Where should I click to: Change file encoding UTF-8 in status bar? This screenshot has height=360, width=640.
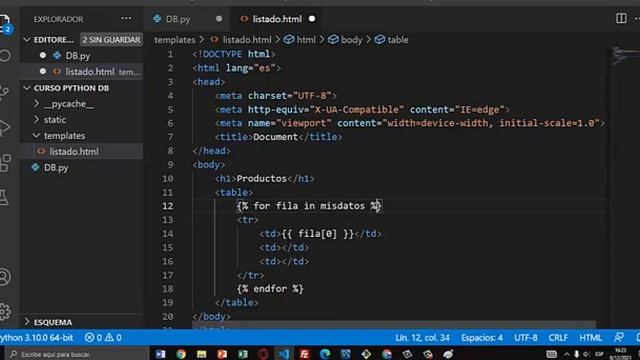(526, 338)
